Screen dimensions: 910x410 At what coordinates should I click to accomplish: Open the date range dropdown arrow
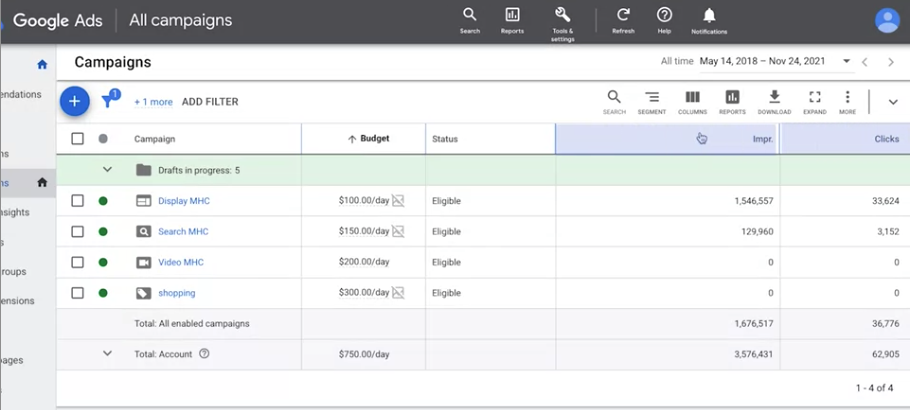click(846, 61)
